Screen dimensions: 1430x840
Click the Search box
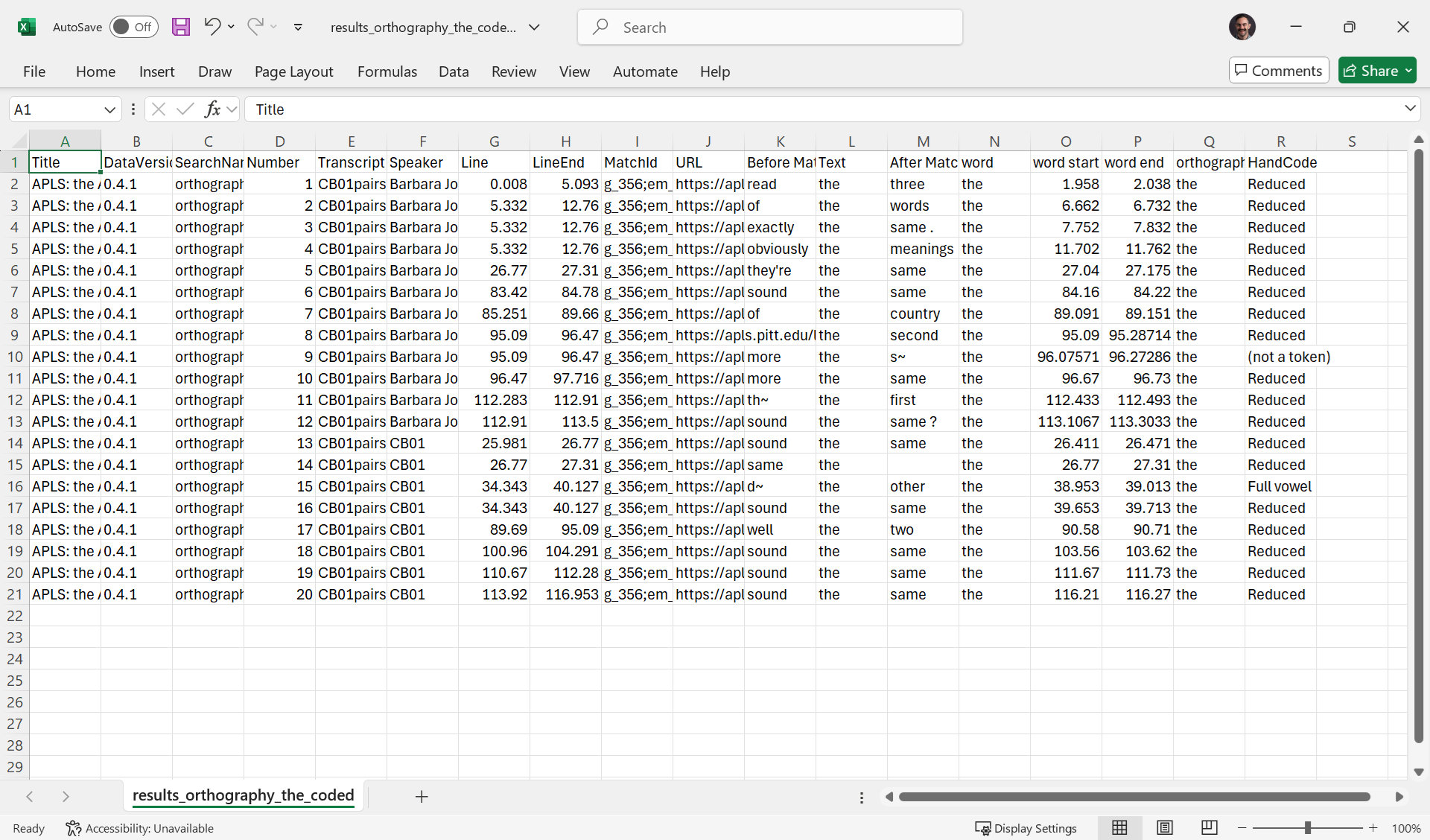pyautogui.click(x=769, y=28)
